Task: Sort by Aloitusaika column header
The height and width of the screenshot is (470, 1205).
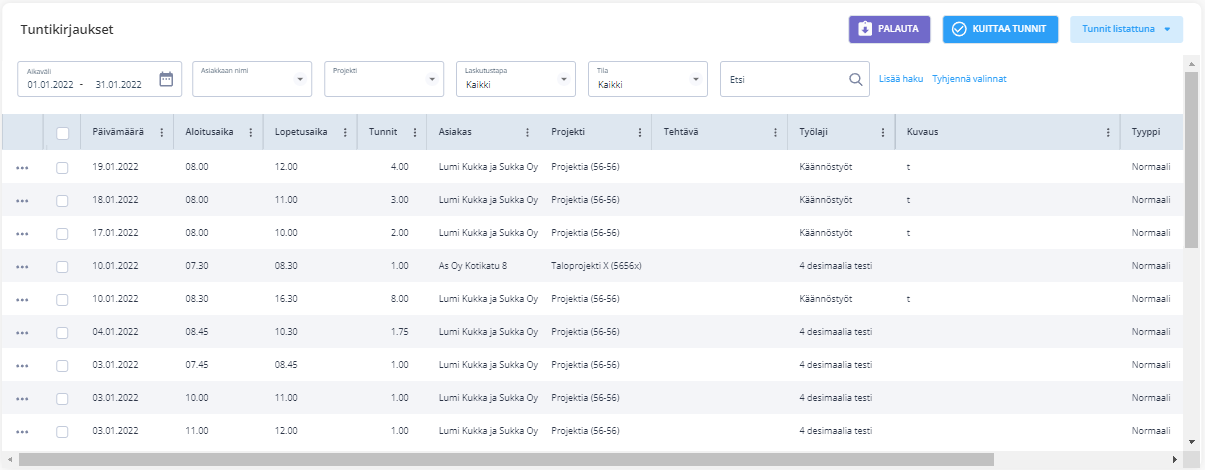Action: [x=209, y=132]
